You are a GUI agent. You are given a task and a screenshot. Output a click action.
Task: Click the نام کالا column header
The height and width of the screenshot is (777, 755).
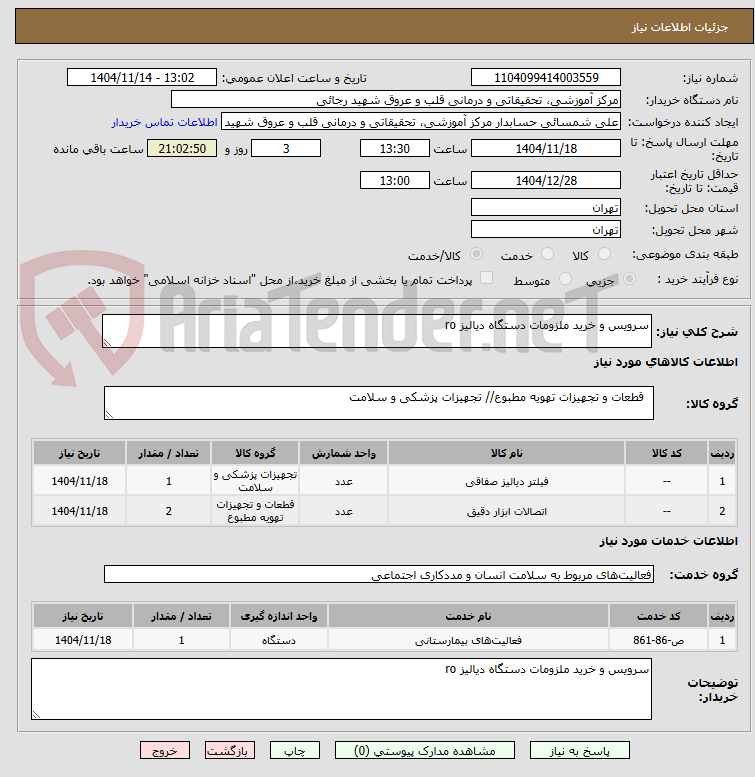pyautogui.click(x=506, y=453)
